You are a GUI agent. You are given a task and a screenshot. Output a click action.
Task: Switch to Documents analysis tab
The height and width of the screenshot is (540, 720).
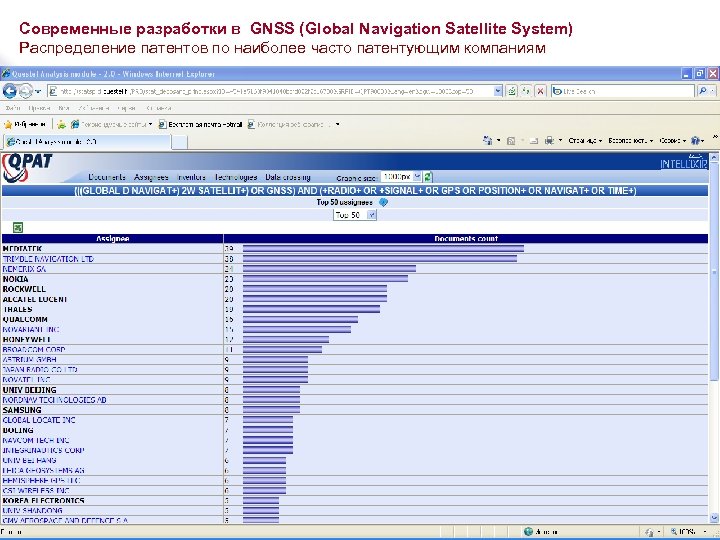click(x=107, y=177)
